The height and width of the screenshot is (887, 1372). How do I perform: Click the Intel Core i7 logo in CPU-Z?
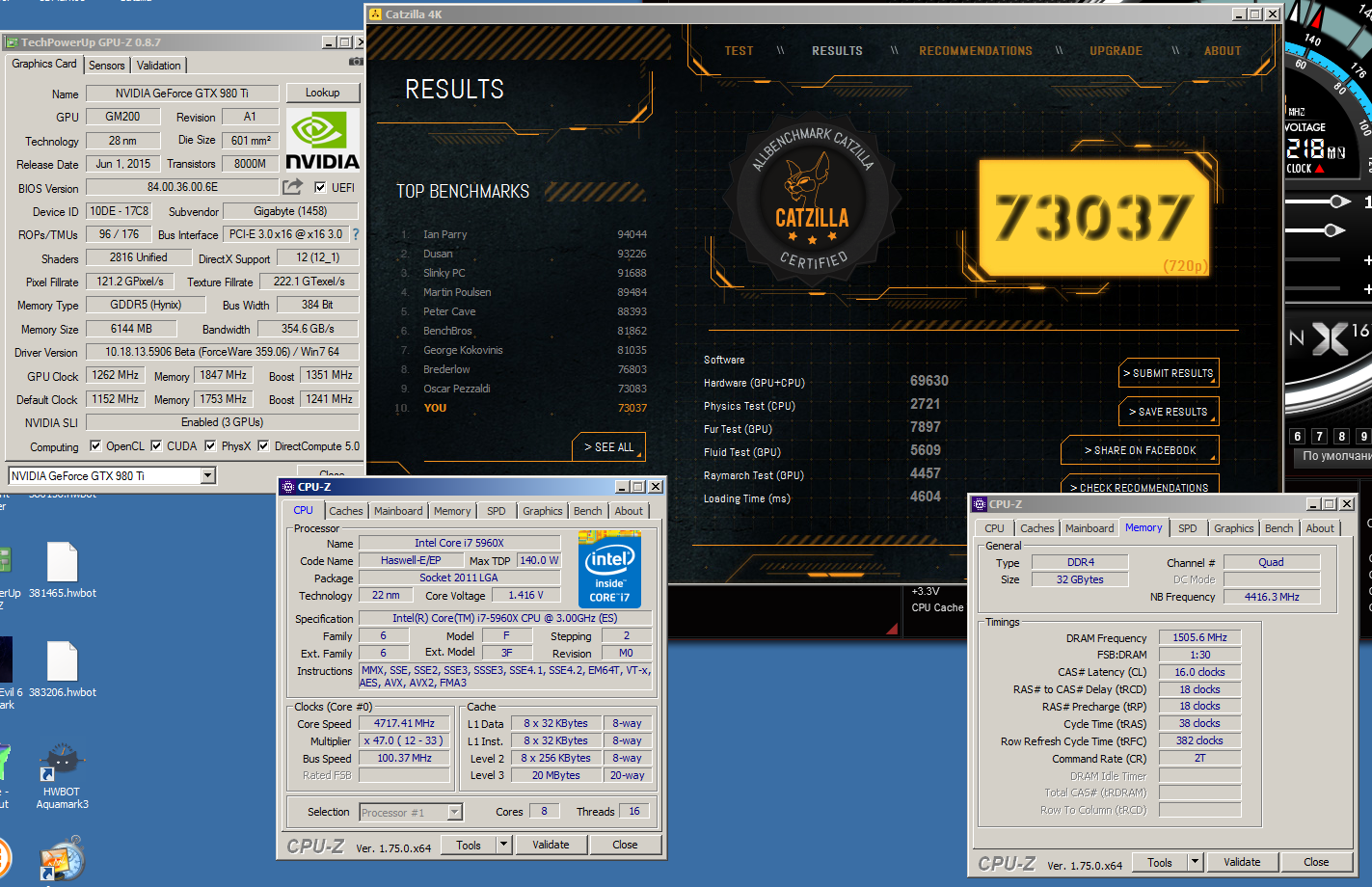pyautogui.click(x=610, y=569)
